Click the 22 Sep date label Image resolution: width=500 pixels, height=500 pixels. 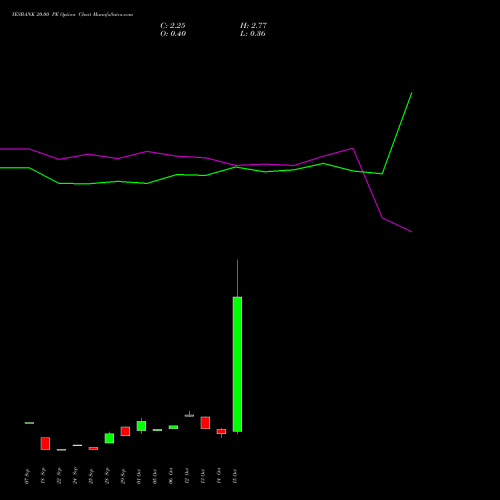pyautogui.click(x=59, y=476)
